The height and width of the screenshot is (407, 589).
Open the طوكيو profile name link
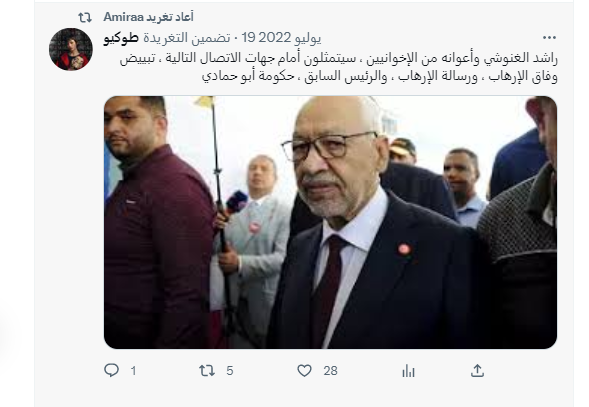tap(121, 38)
